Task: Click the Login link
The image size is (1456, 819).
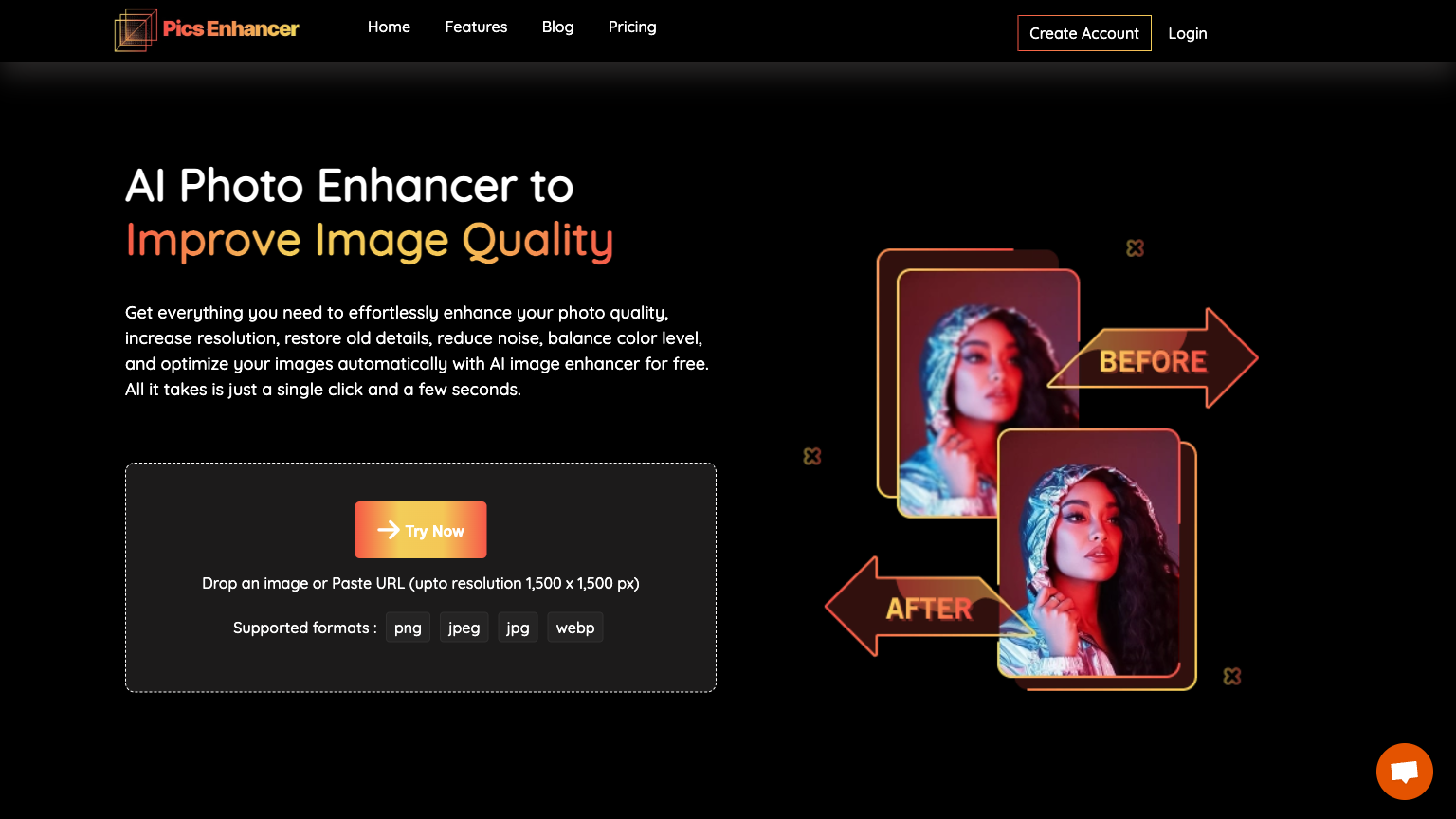Action: click(x=1188, y=32)
